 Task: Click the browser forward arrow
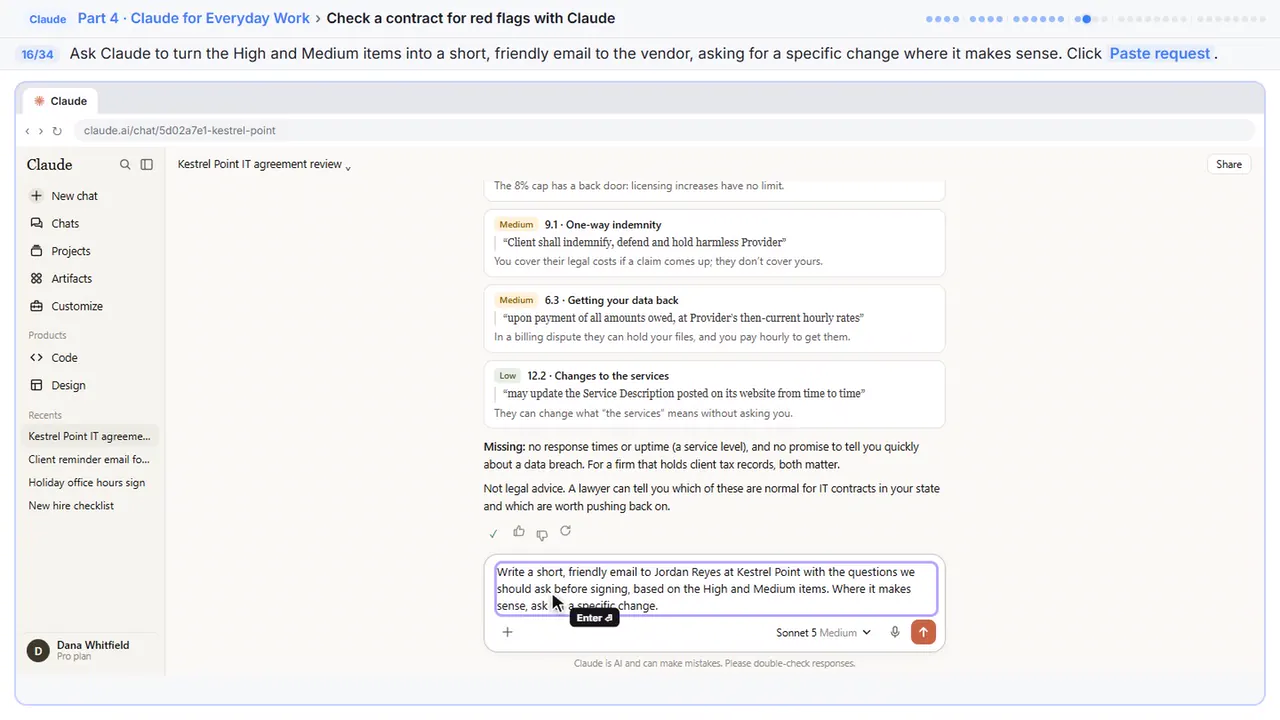coord(40,131)
